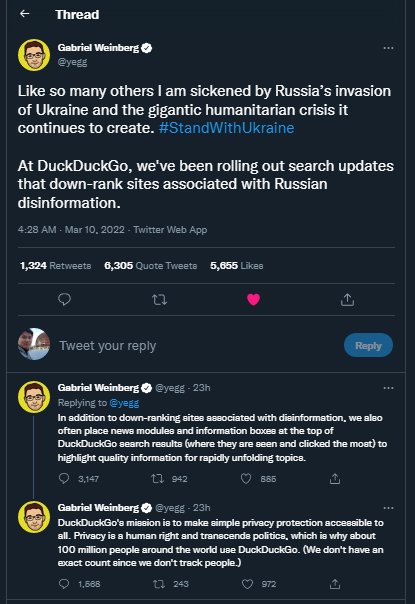415x604 pixels.
Task: Open the more menu on the privacy mission tweet
Action: click(388, 508)
